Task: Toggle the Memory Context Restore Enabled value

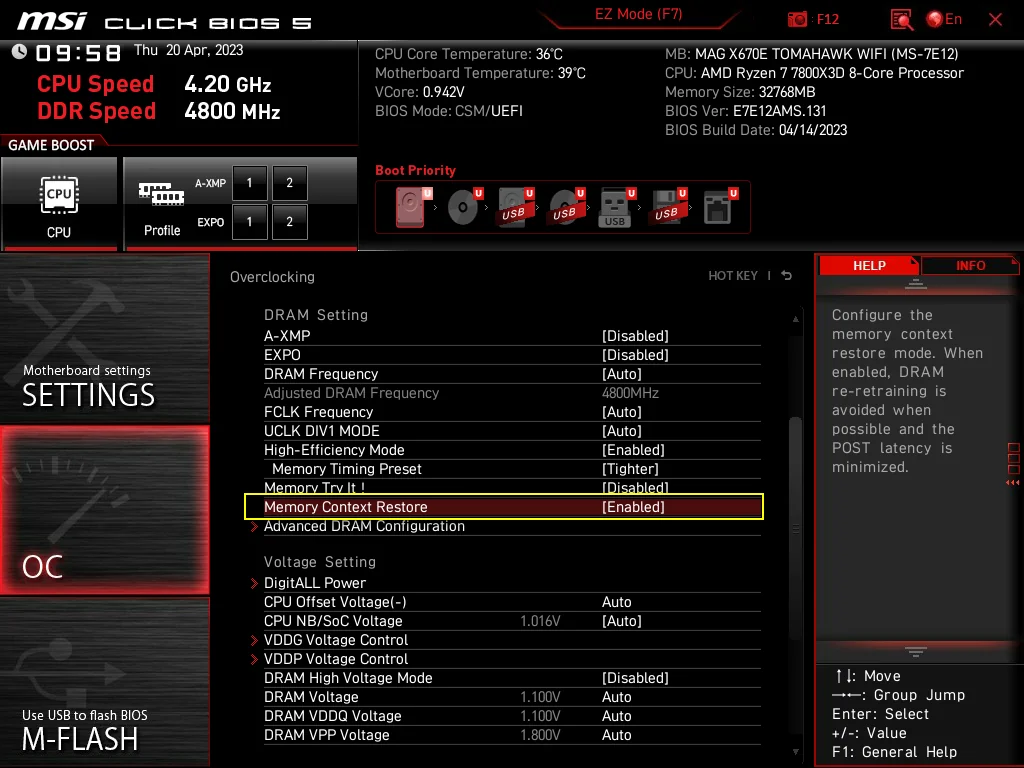Action: [633, 507]
